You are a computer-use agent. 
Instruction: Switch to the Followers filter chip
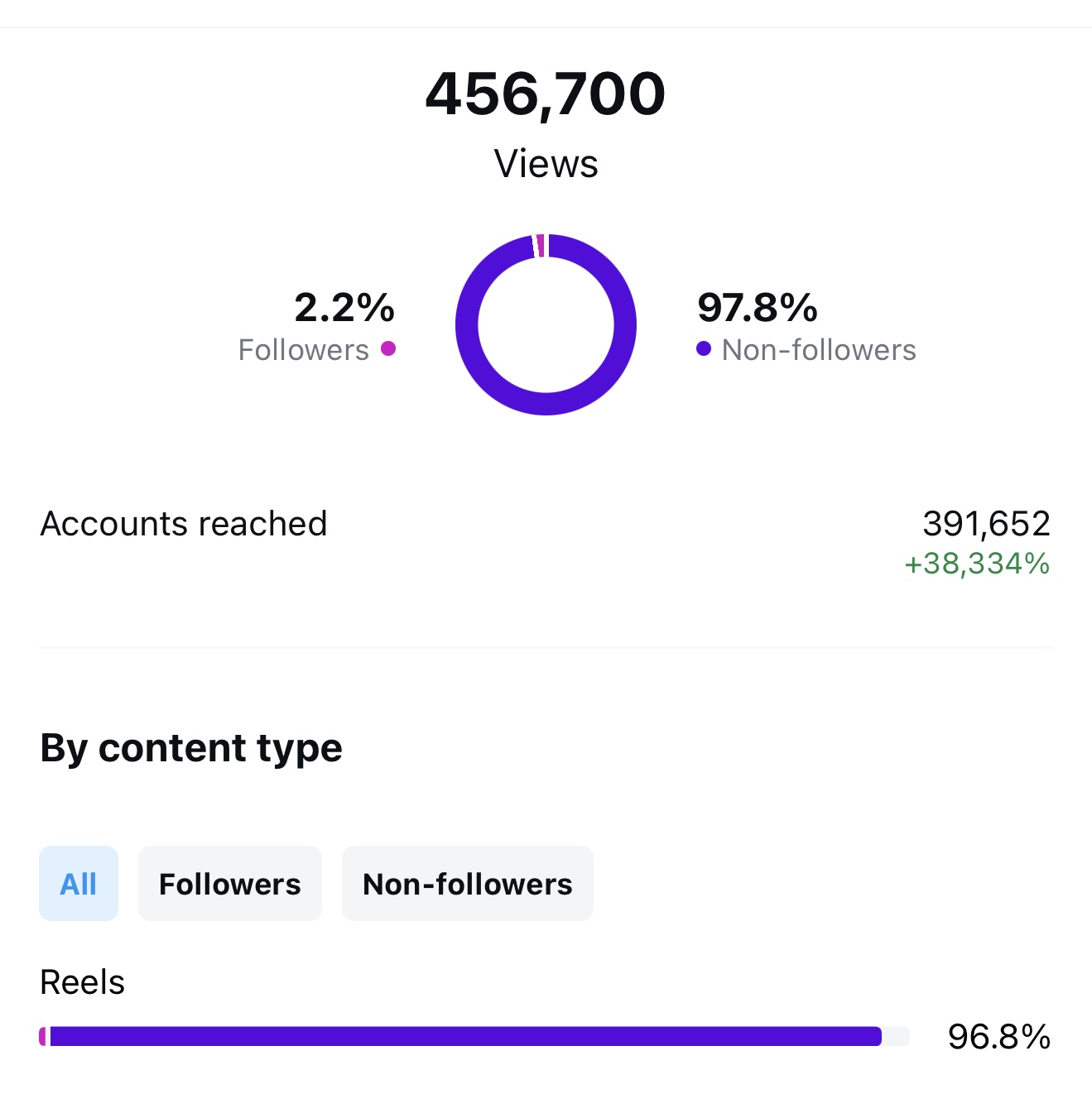click(x=229, y=883)
